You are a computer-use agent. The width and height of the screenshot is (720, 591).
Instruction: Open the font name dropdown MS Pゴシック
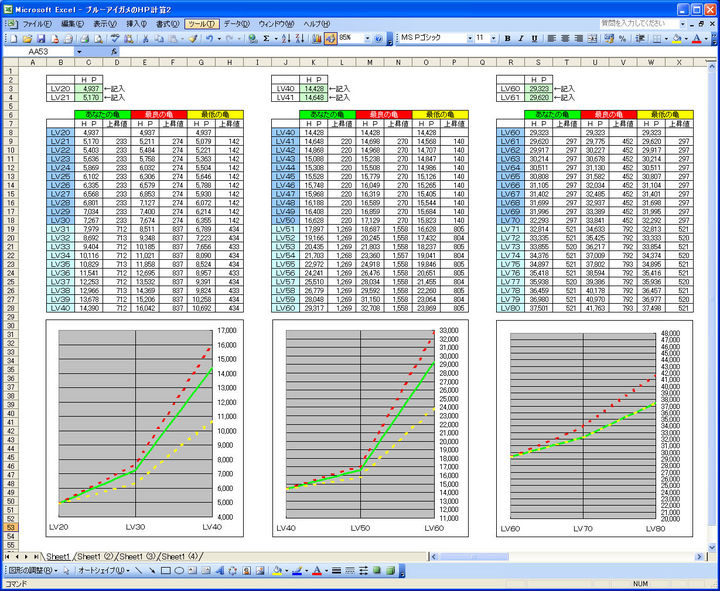tap(470, 39)
